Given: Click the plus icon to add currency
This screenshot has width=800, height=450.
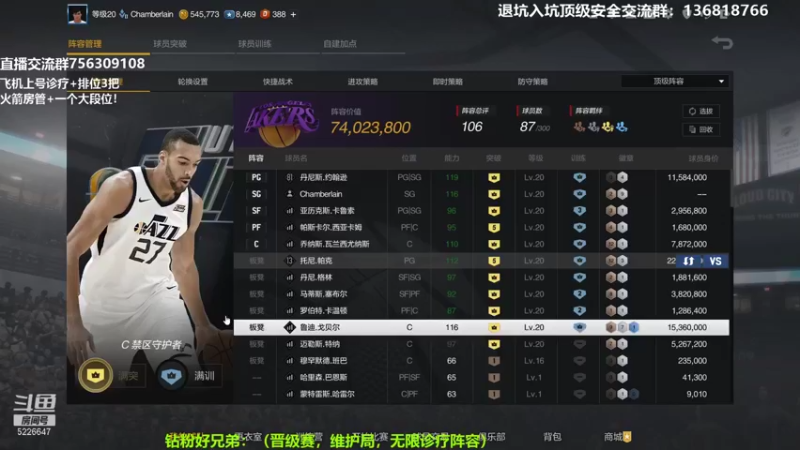Looking at the screenshot, I should click(x=293, y=14).
